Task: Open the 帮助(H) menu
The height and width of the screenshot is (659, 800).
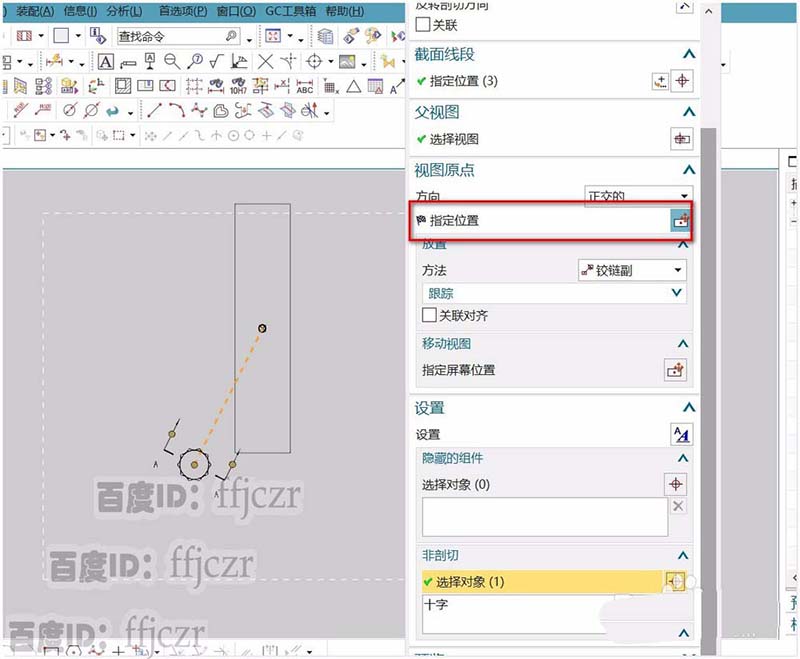Action: (345, 11)
